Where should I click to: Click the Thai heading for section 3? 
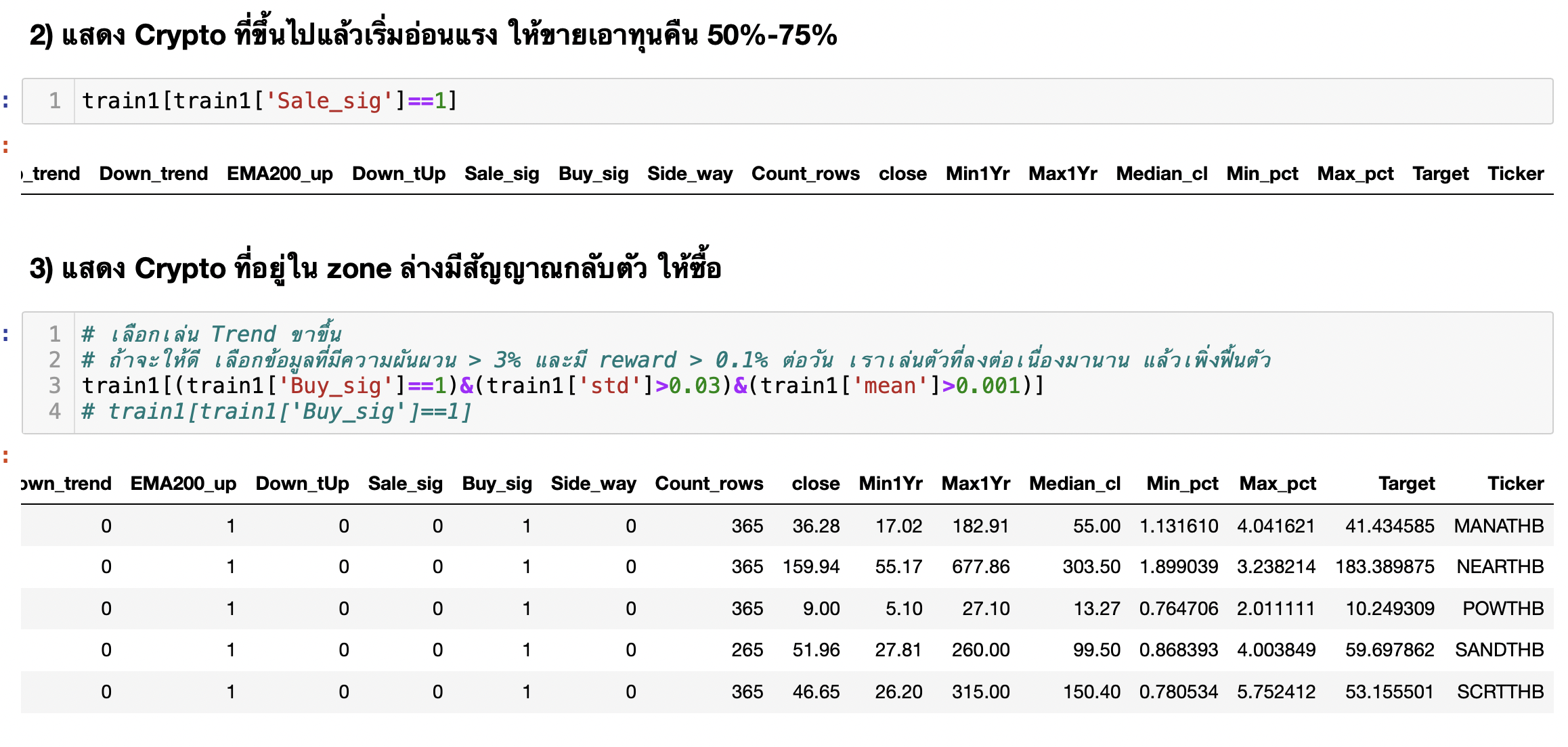pyautogui.click(x=375, y=268)
